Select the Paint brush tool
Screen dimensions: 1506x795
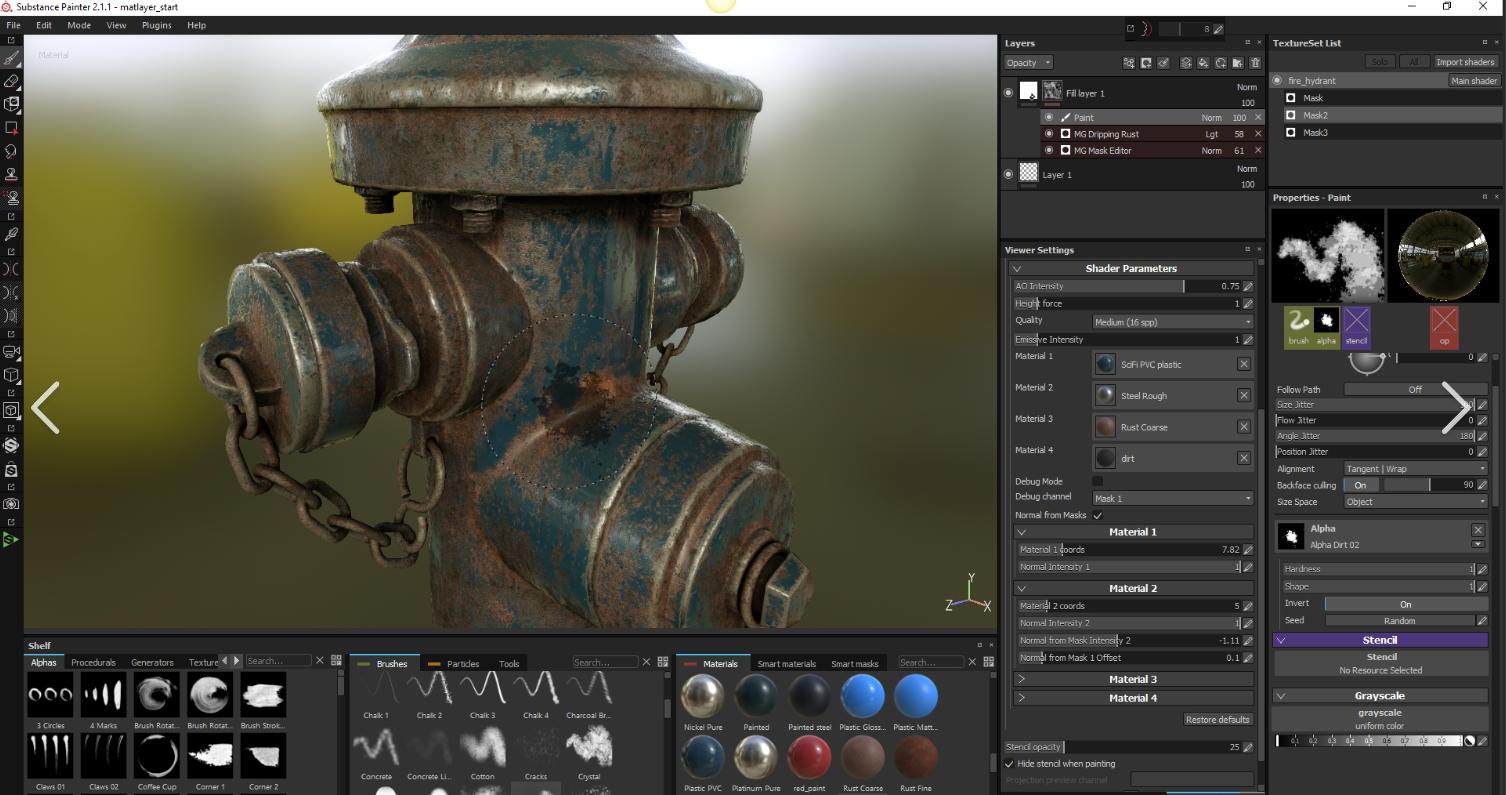click(x=12, y=58)
